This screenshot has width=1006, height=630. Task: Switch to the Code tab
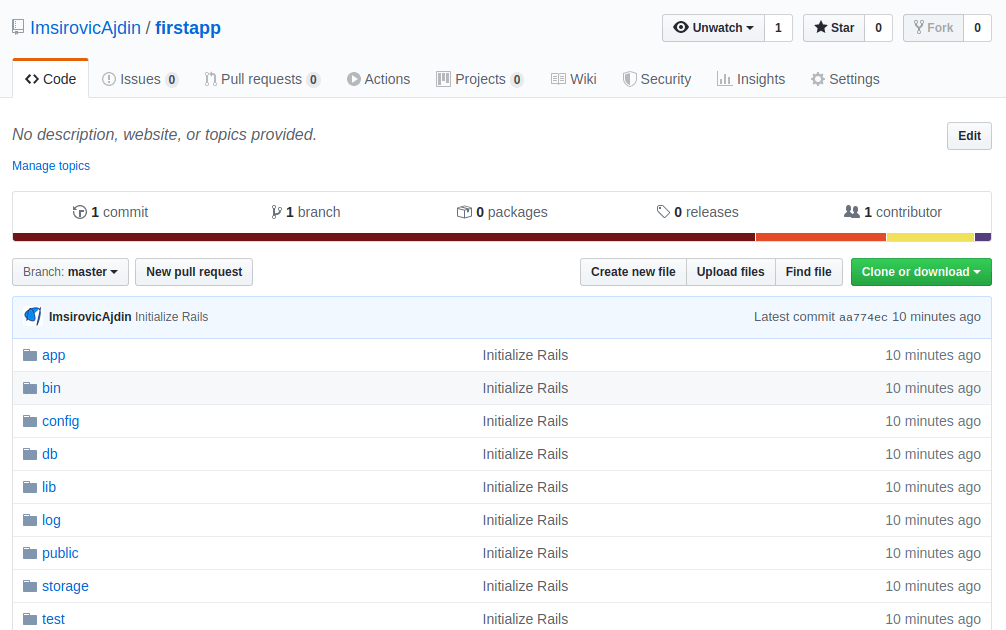coord(51,79)
